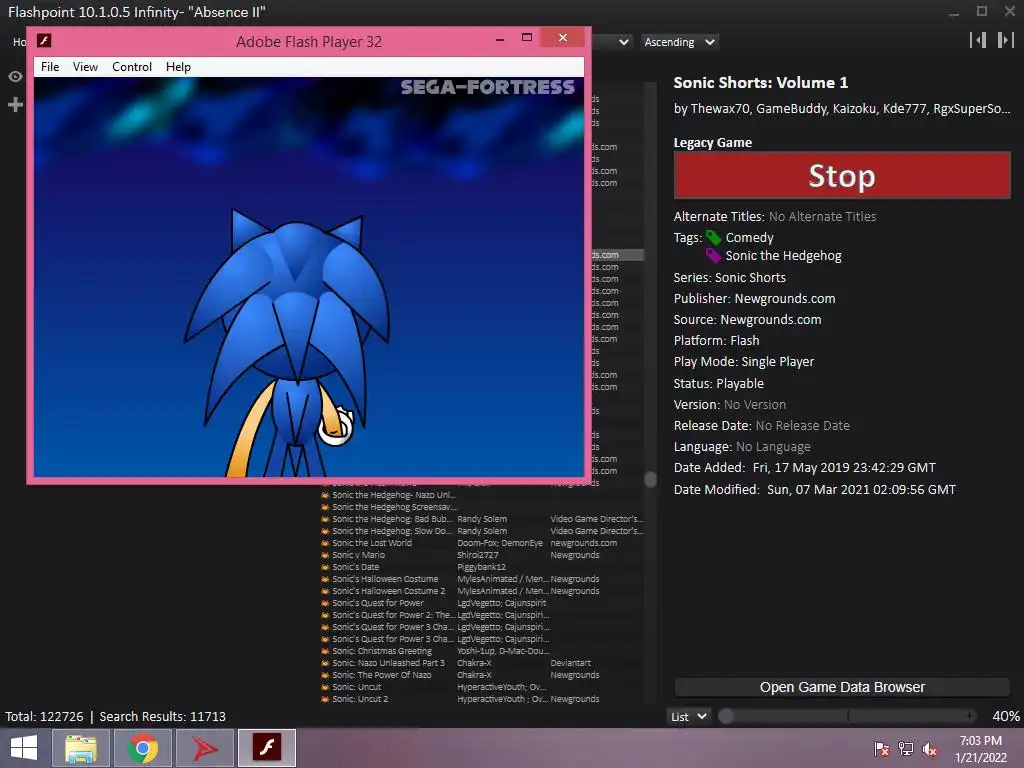Click the plus icon to add playlist
This screenshot has height=768, width=1024.
pyautogui.click(x=15, y=104)
